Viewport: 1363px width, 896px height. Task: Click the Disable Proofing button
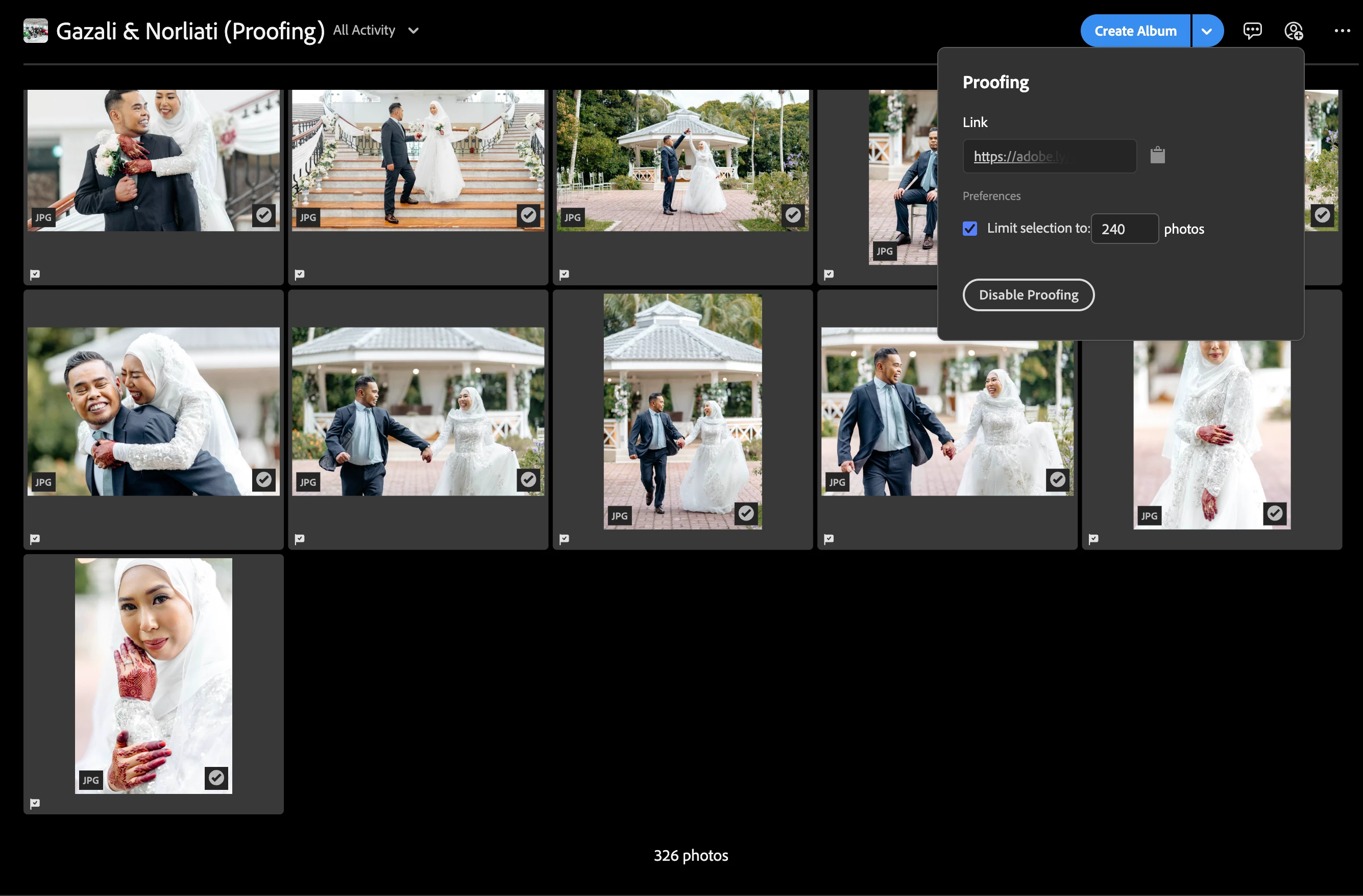click(1028, 295)
